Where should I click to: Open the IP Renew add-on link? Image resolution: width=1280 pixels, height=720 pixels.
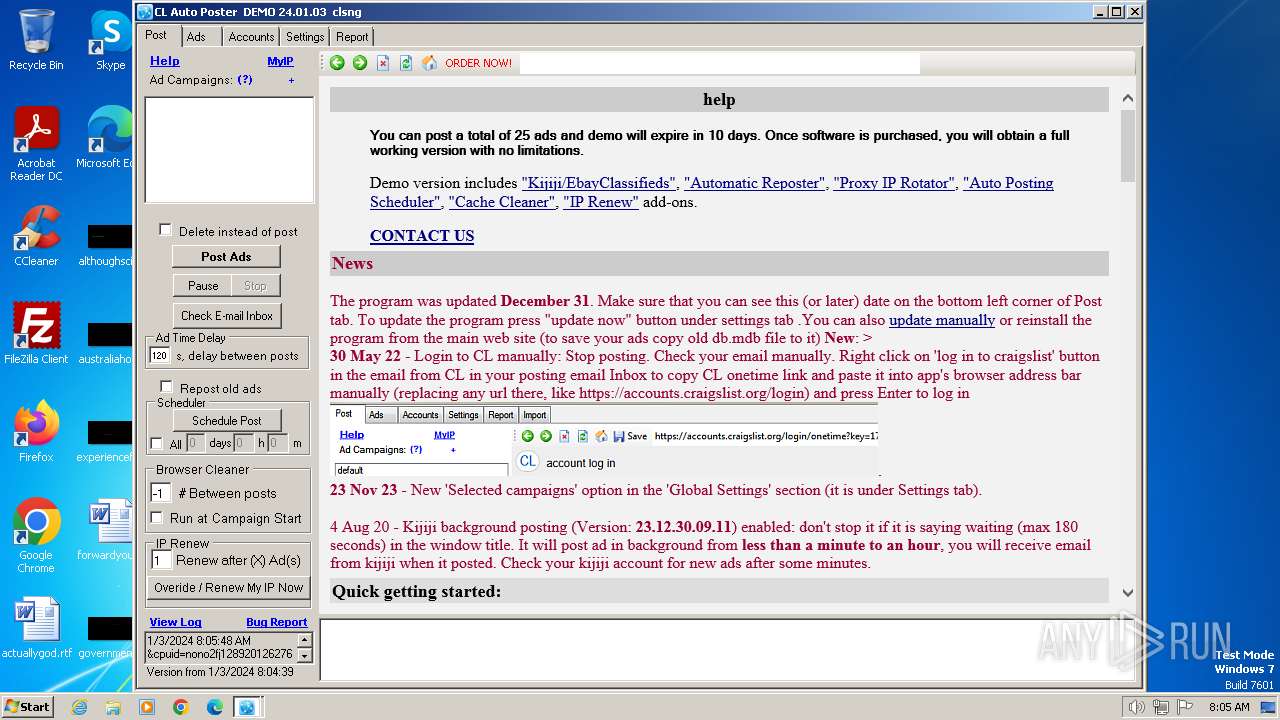tap(600, 202)
